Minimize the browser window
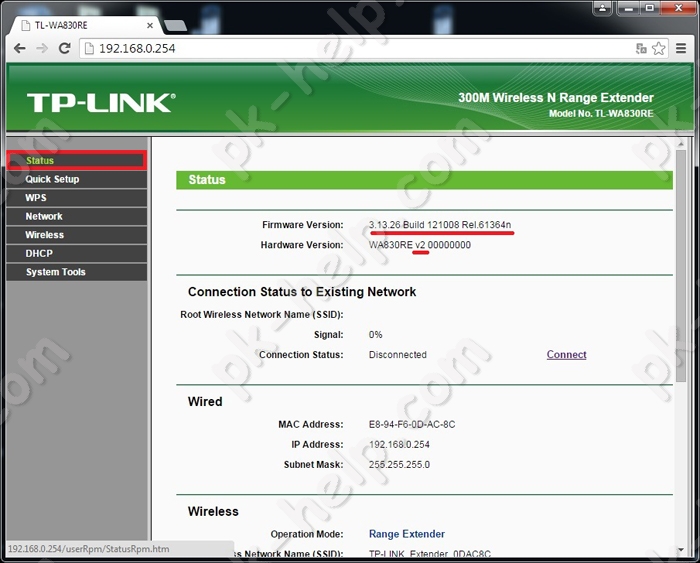The height and width of the screenshot is (563, 700). coord(629,8)
